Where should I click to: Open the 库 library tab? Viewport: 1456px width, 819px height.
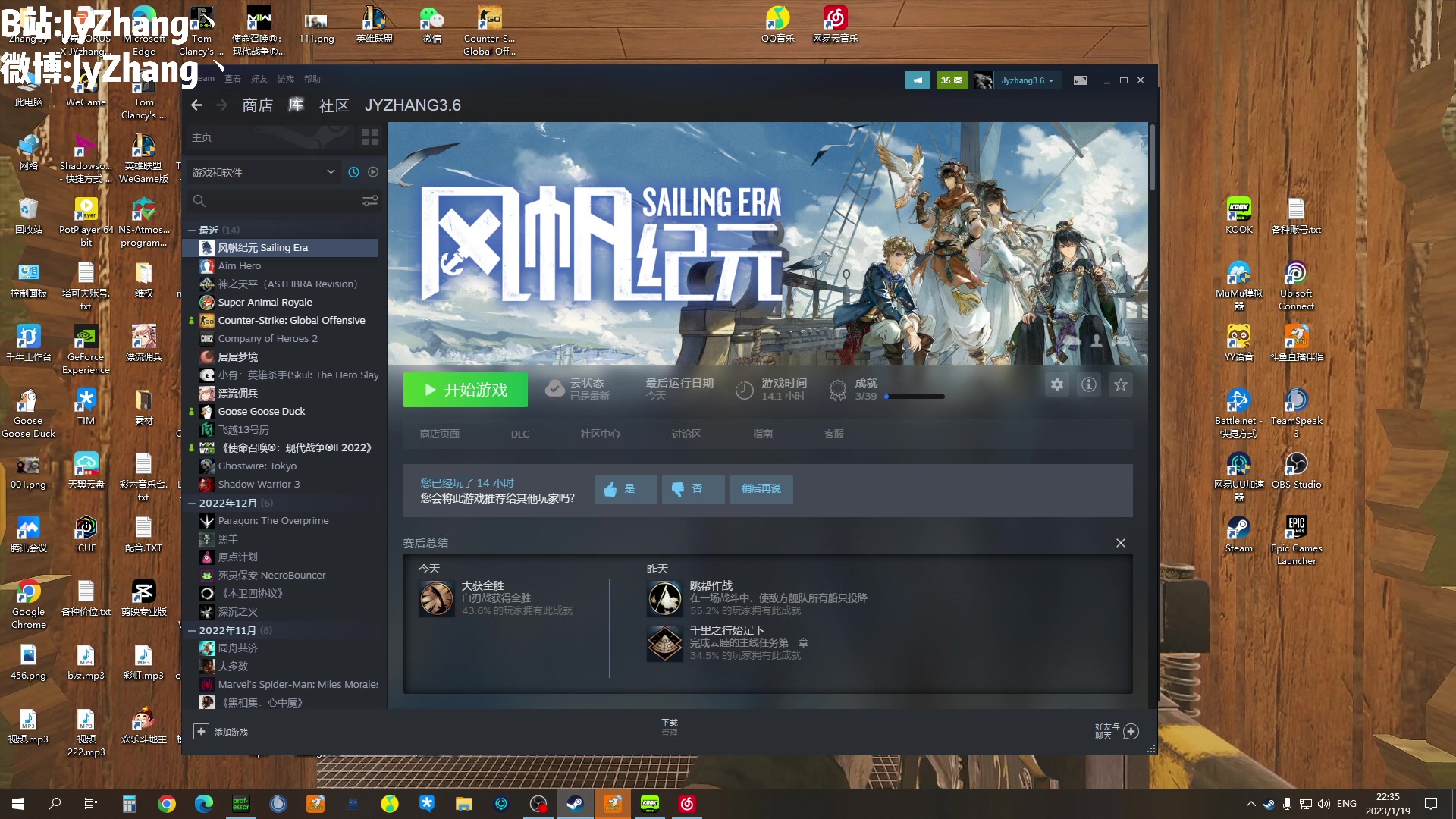[x=296, y=105]
